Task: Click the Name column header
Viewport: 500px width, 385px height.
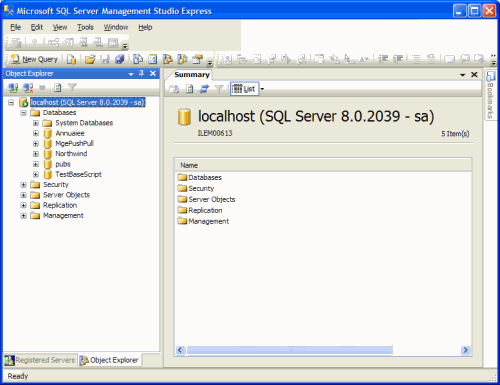Action: 323,165
